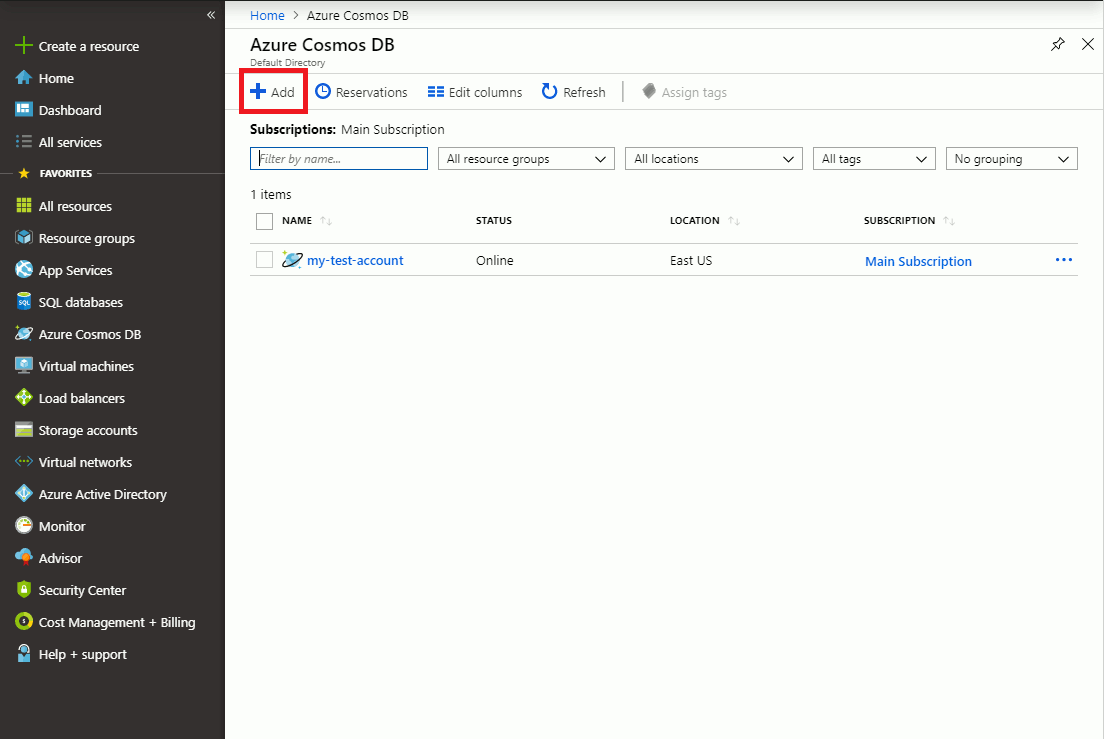The height and width of the screenshot is (739, 1104).
Task: Pin the Azure Cosmos DB blade
Action: tap(1058, 45)
